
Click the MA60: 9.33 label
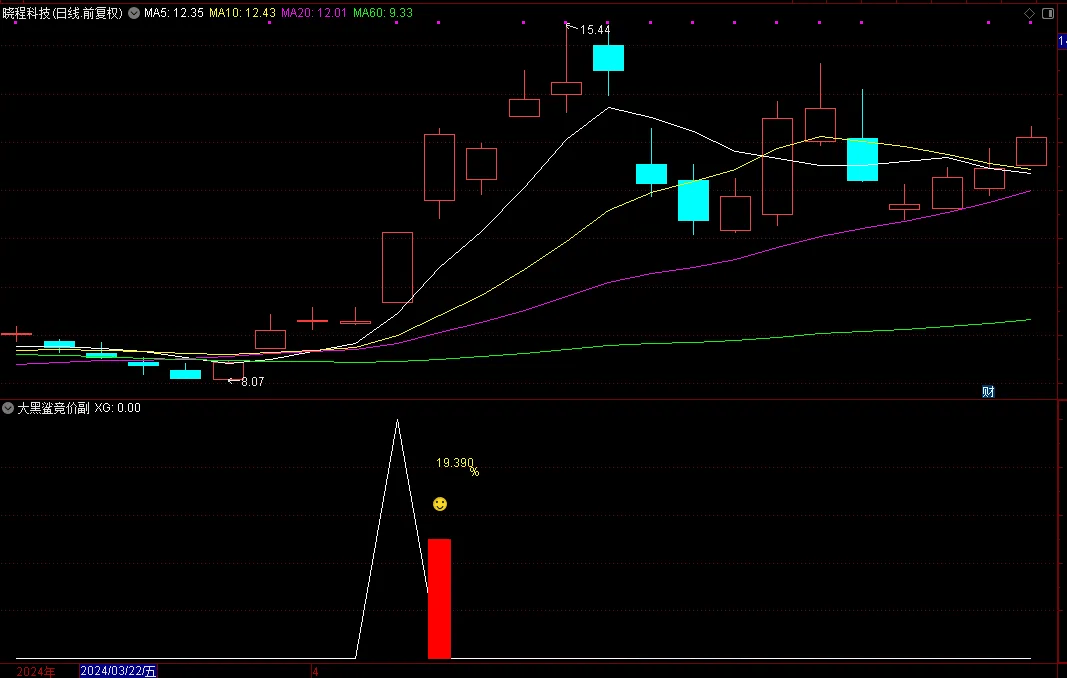tap(383, 13)
